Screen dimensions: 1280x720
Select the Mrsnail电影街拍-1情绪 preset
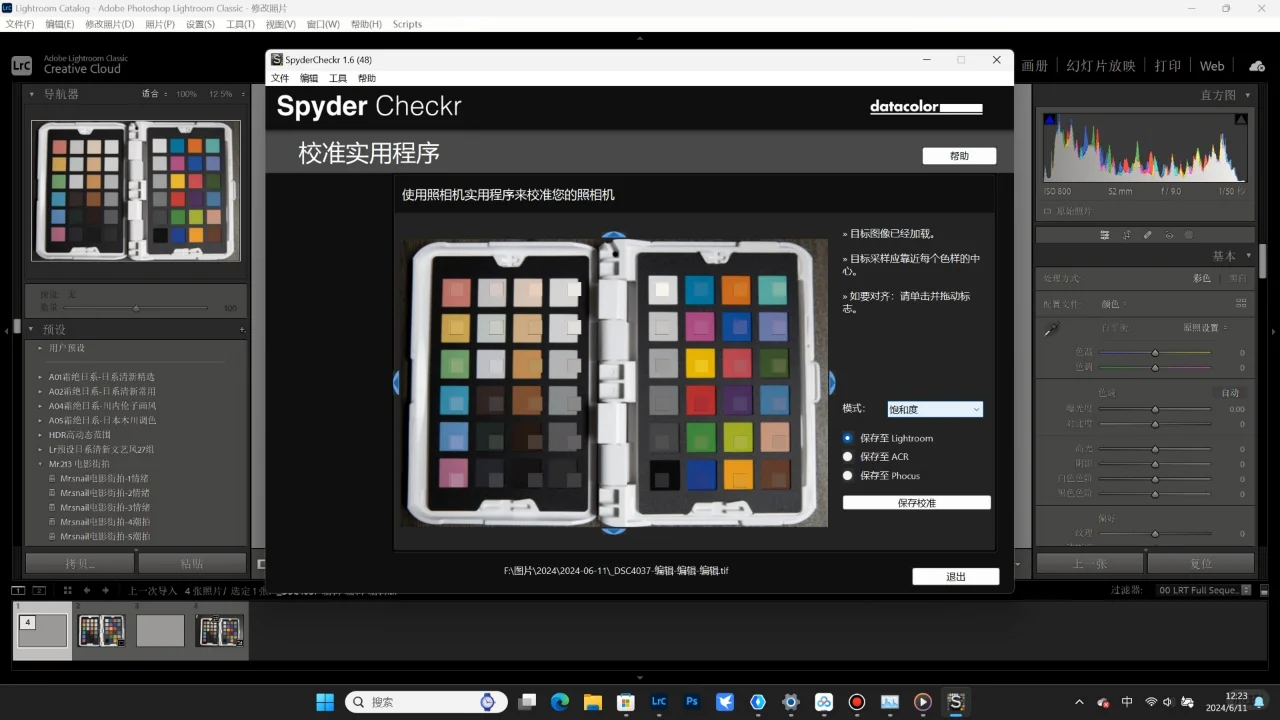[x=105, y=479]
